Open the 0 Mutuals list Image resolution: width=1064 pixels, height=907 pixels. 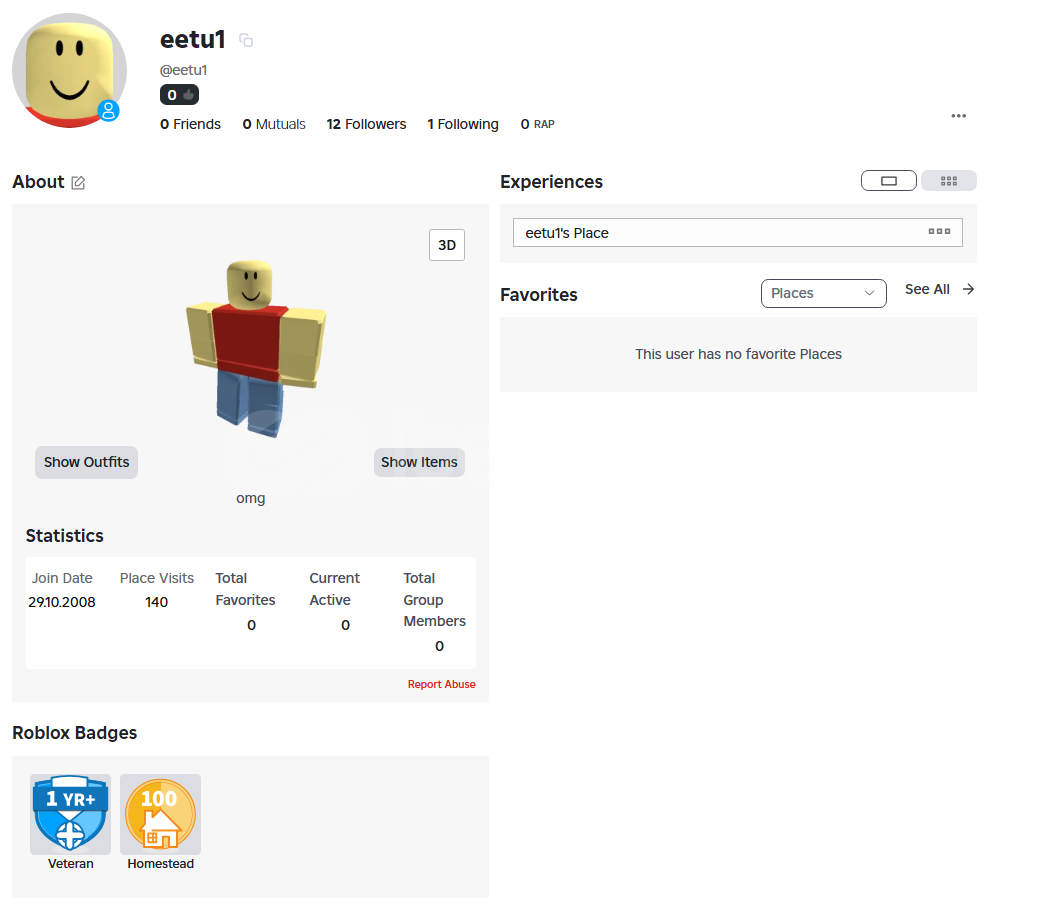coord(274,124)
